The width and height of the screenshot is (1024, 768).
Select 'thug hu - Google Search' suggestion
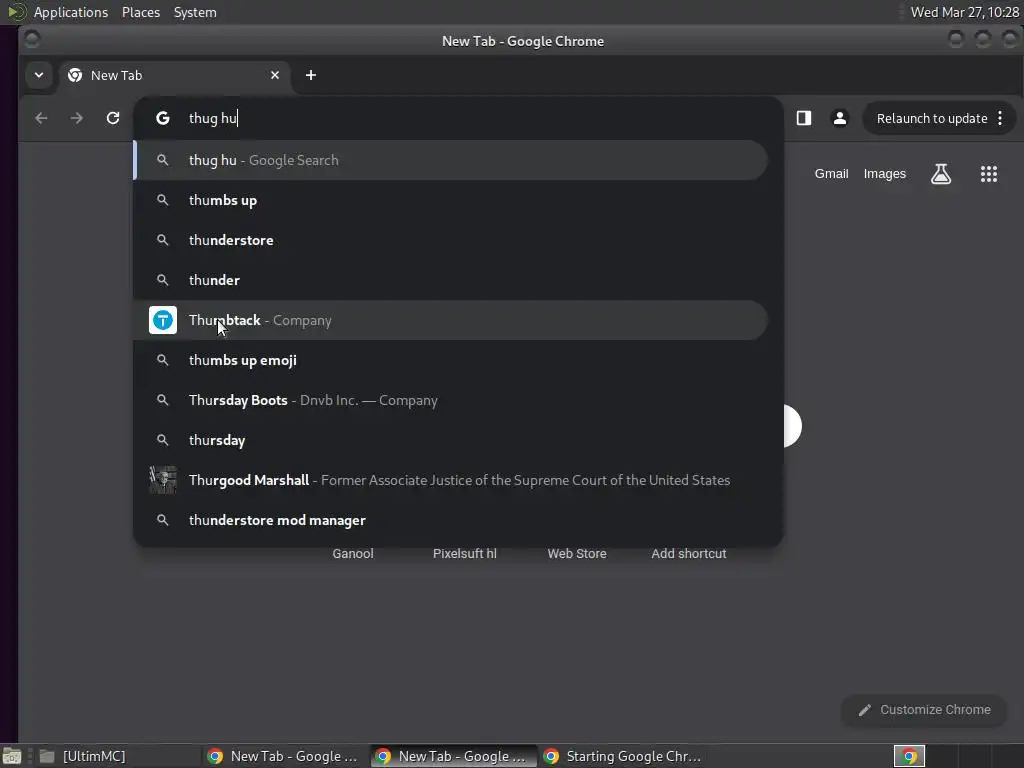point(451,161)
